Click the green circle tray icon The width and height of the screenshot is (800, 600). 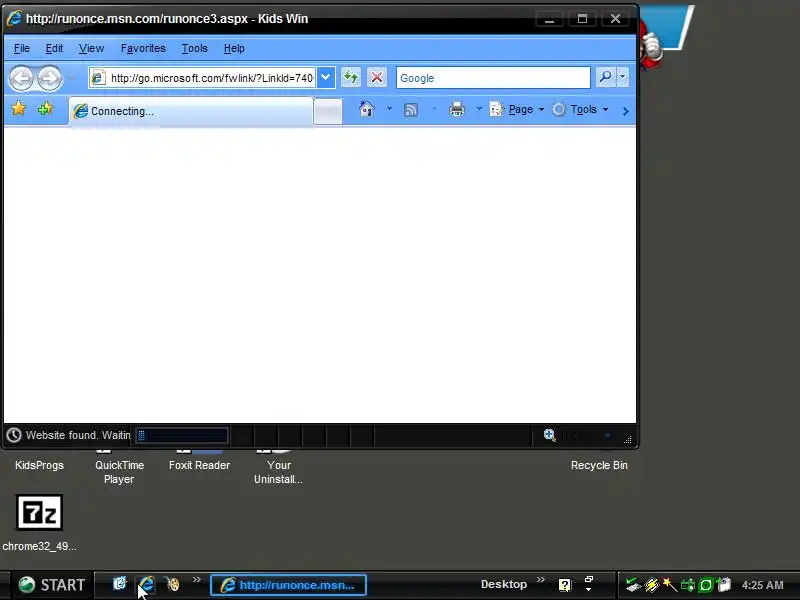706,585
